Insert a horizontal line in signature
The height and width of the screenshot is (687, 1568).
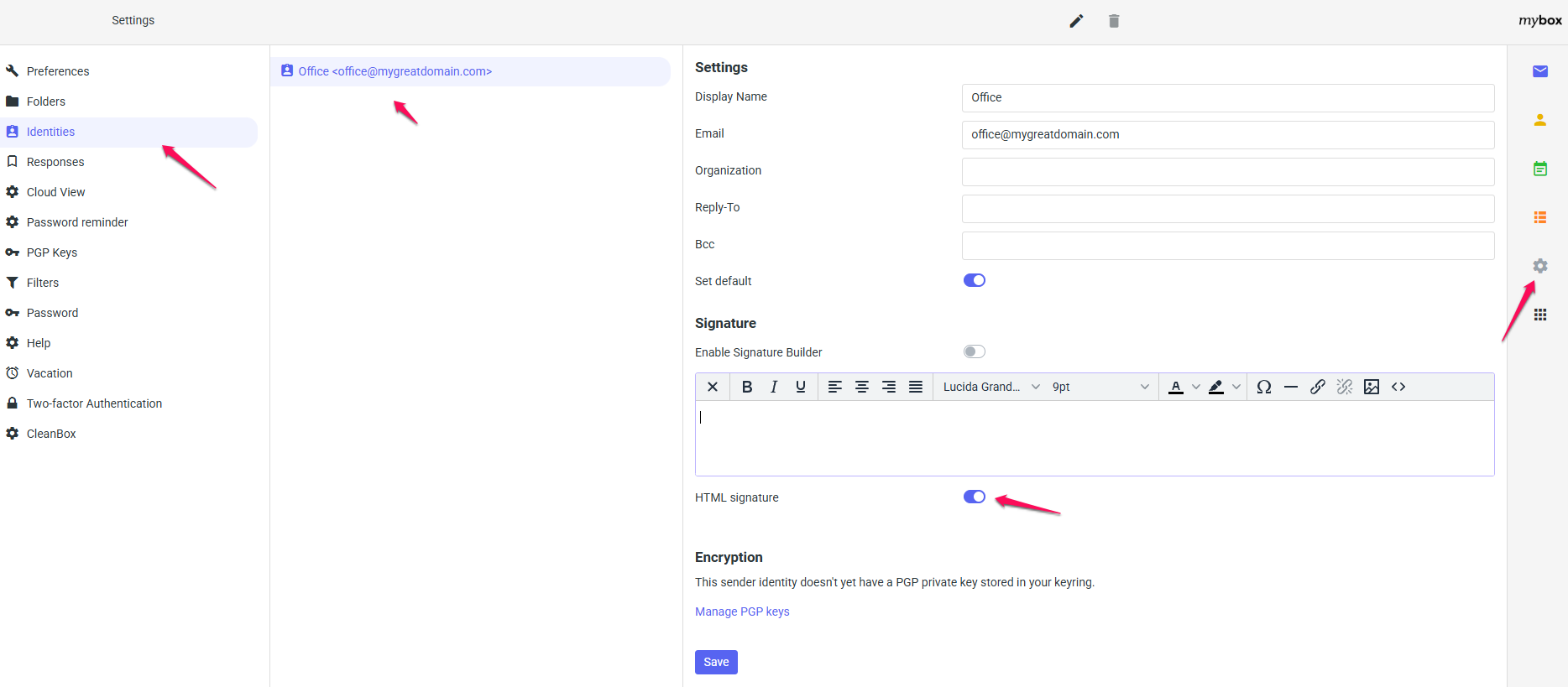pyautogui.click(x=1291, y=387)
